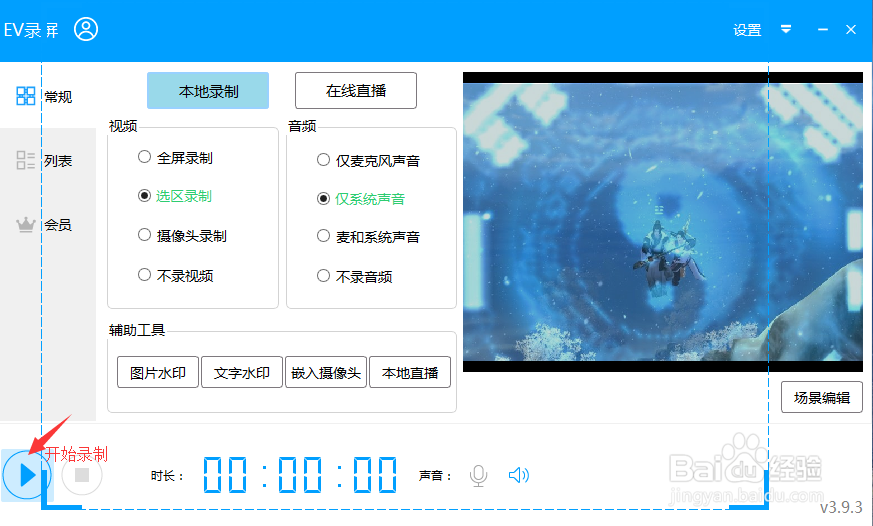Start recording with the play button

pyautogui.click(x=26, y=475)
